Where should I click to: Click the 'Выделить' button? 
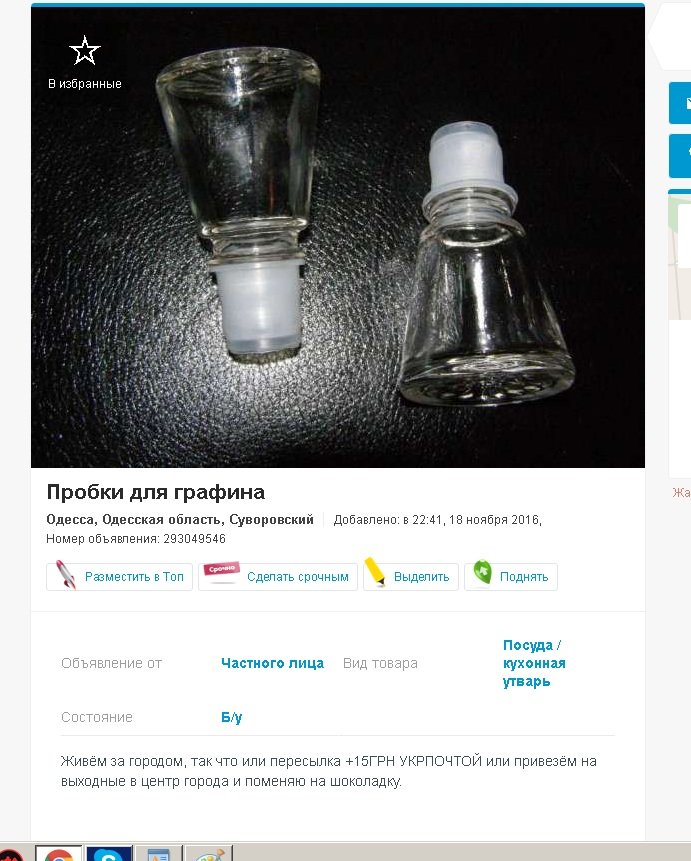[x=411, y=577]
